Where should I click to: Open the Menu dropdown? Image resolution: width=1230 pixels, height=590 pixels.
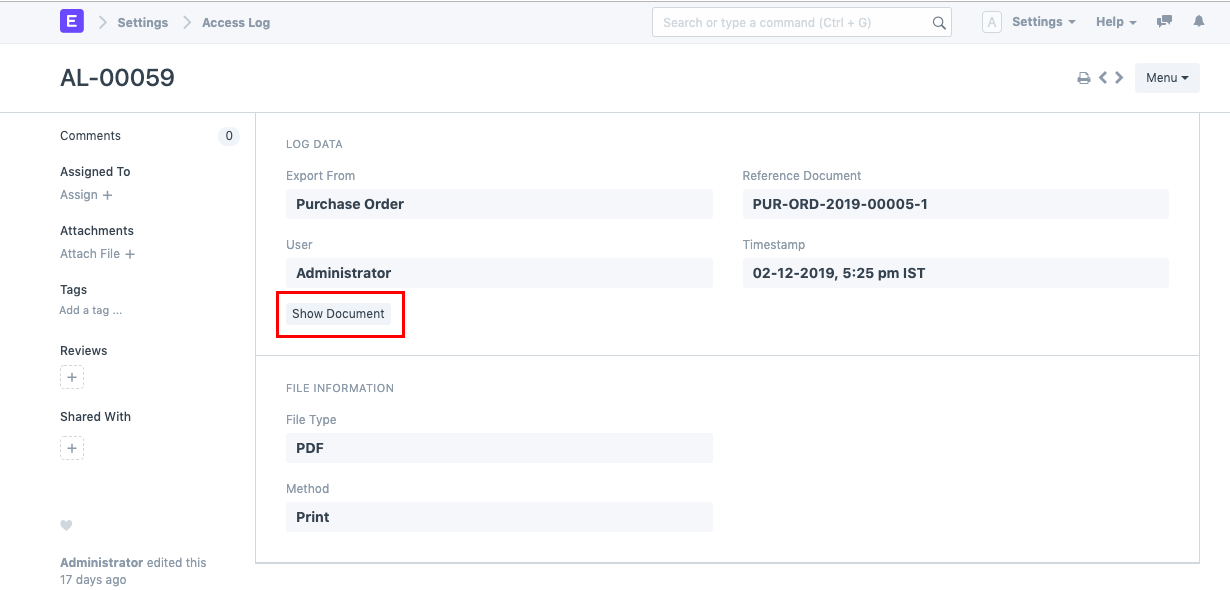pos(1166,77)
